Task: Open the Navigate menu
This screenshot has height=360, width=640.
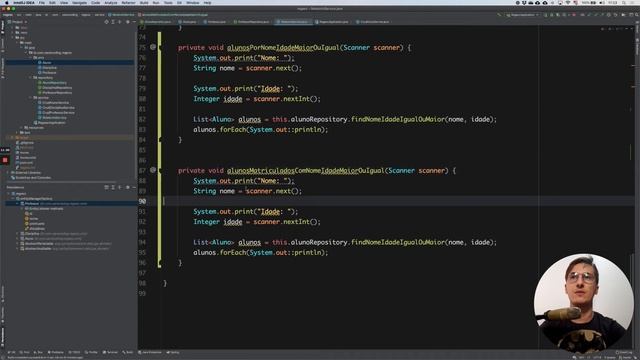Action: tap(79, 2)
